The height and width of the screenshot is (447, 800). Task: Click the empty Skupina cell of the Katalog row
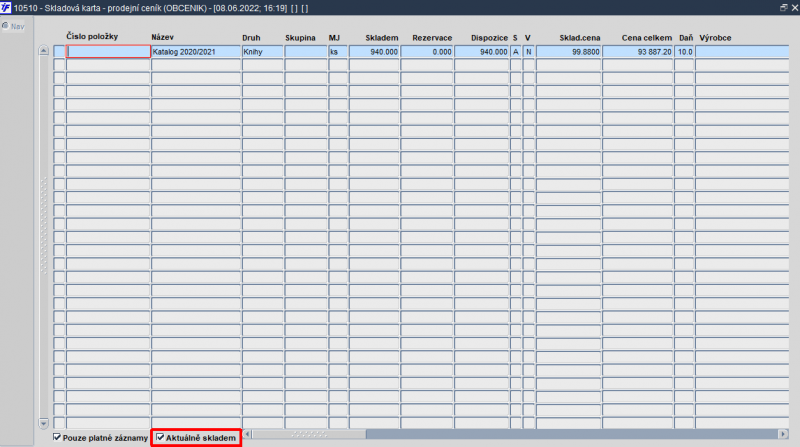click(306, 52)
